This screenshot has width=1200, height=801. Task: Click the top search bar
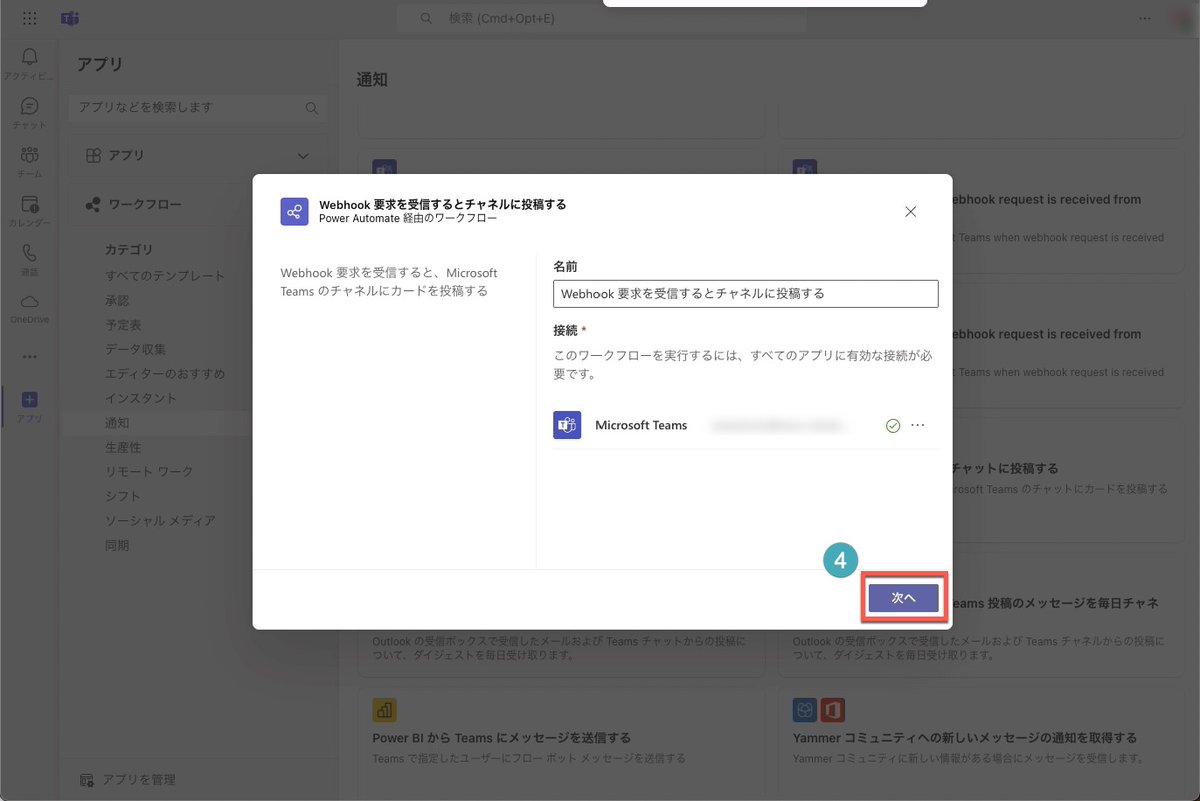click(600, 18)
